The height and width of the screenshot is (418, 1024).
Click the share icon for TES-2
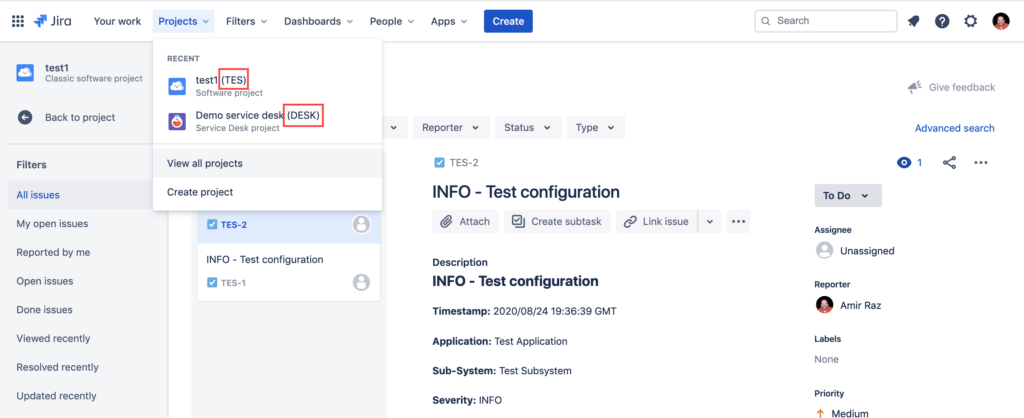click(950, 163)
